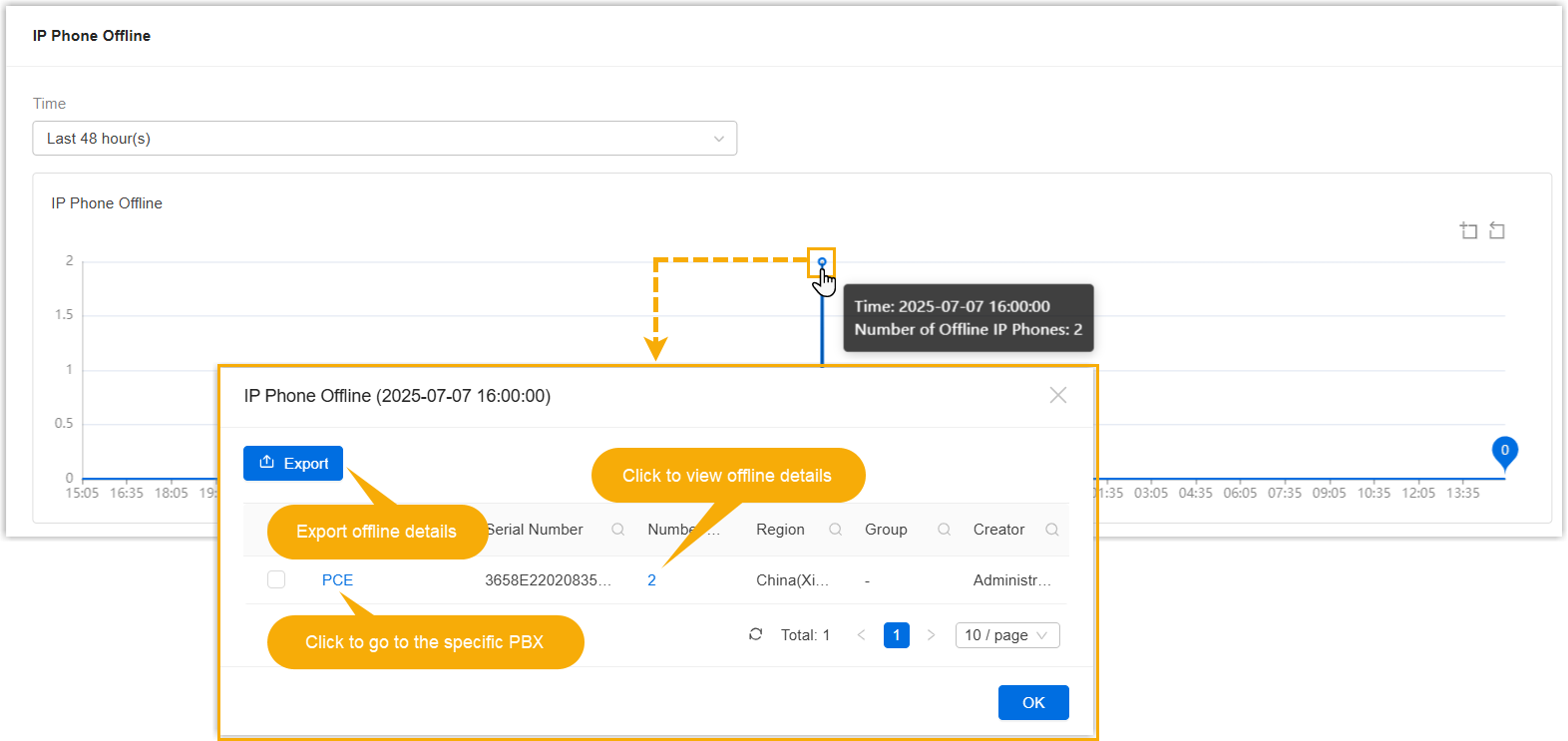1568x741 pixels.
Task: Open the Region column search icon
Action: pos(836,530)
